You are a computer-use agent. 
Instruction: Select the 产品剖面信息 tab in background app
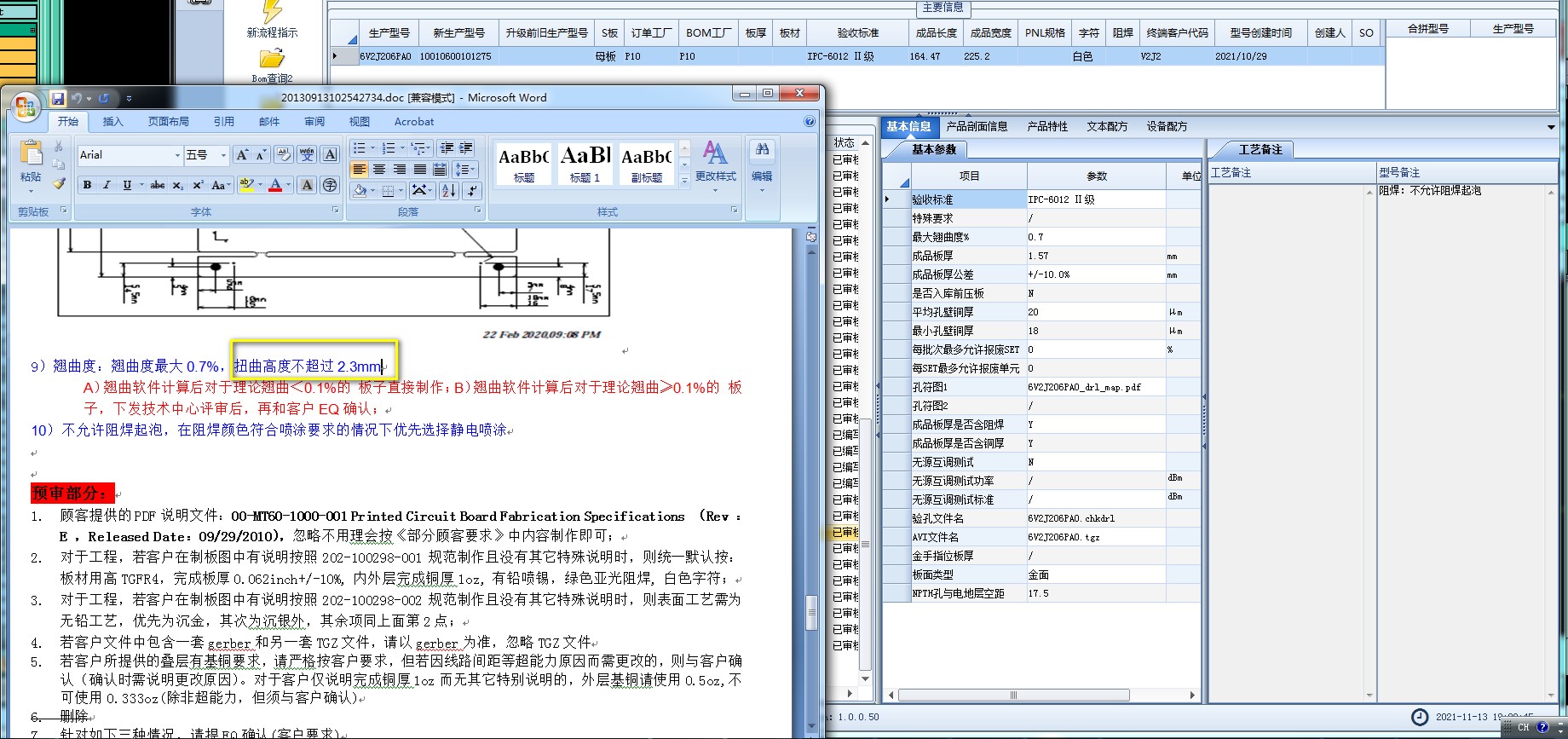[x=977, y=126]
